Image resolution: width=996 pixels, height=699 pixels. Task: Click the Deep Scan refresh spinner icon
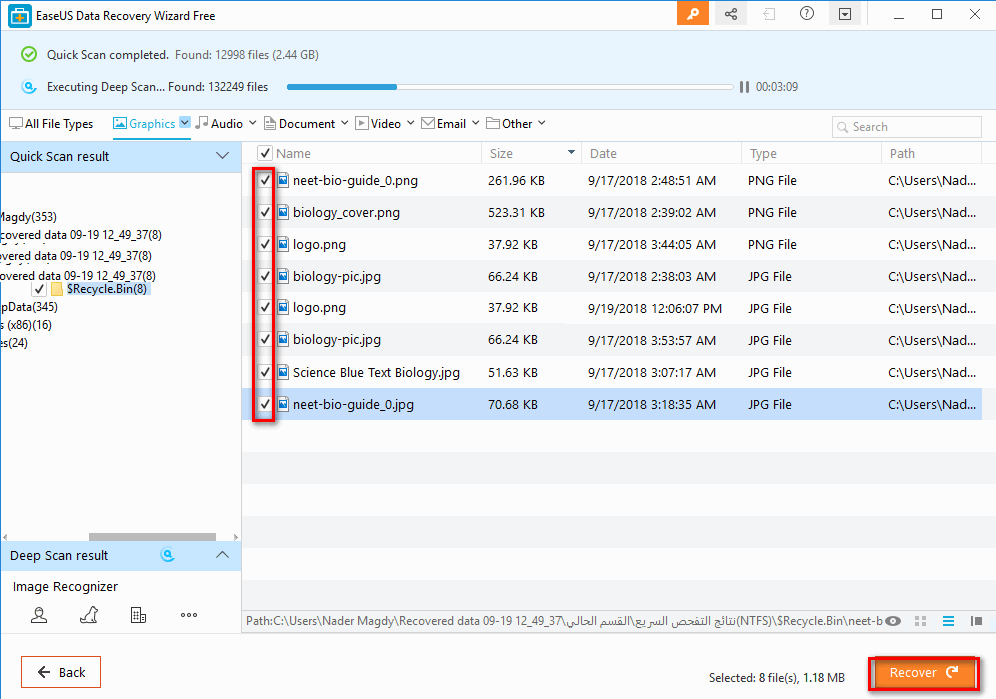pos(167,555)
